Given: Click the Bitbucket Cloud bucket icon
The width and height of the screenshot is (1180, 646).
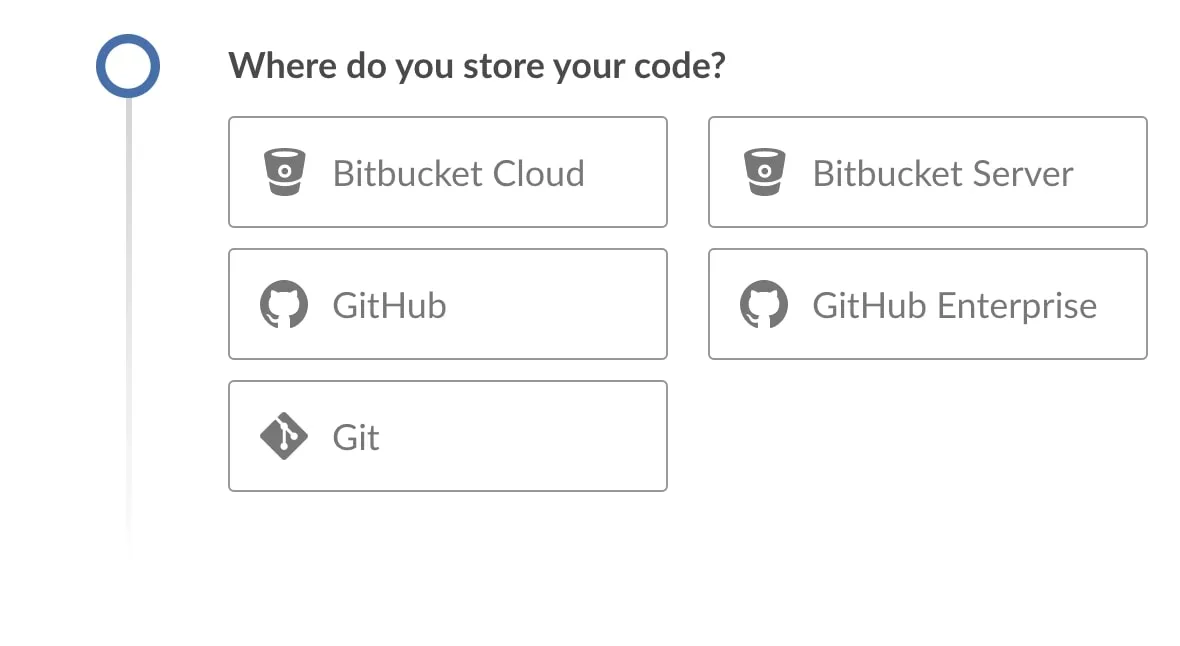Looking at the screenshot, I should (284, 172).
